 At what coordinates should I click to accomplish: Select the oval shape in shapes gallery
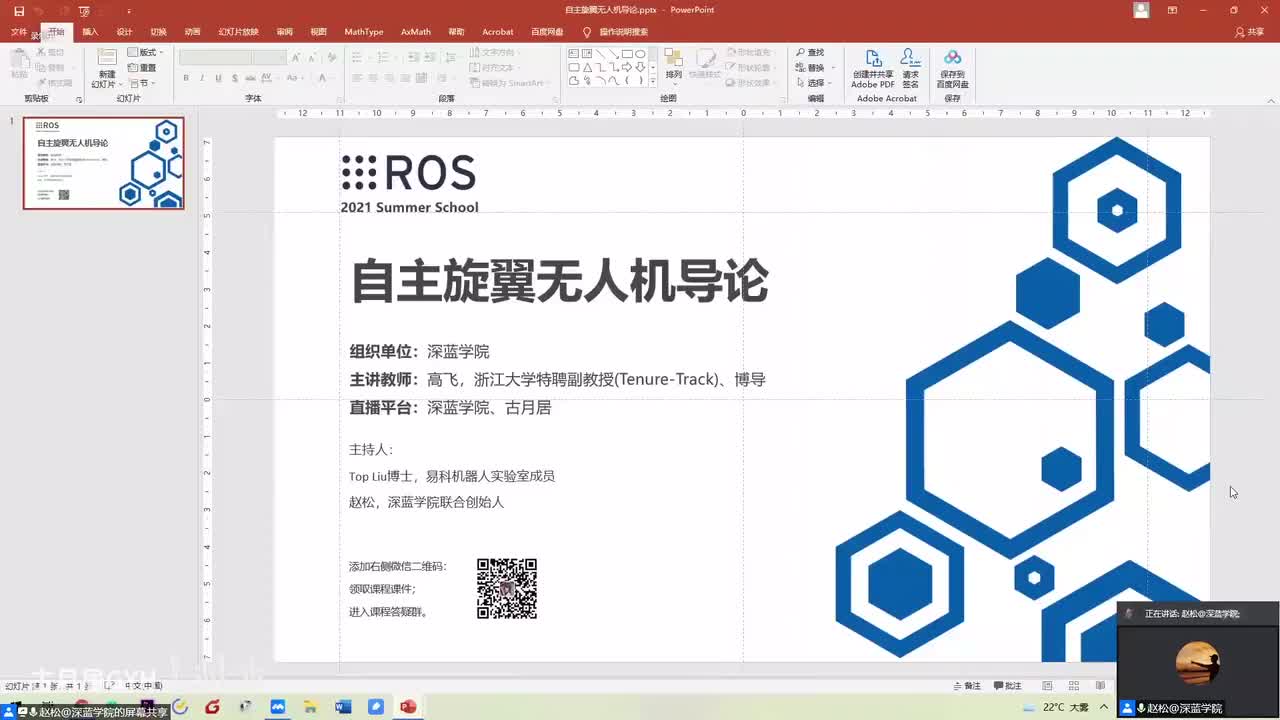coord(639,54)
